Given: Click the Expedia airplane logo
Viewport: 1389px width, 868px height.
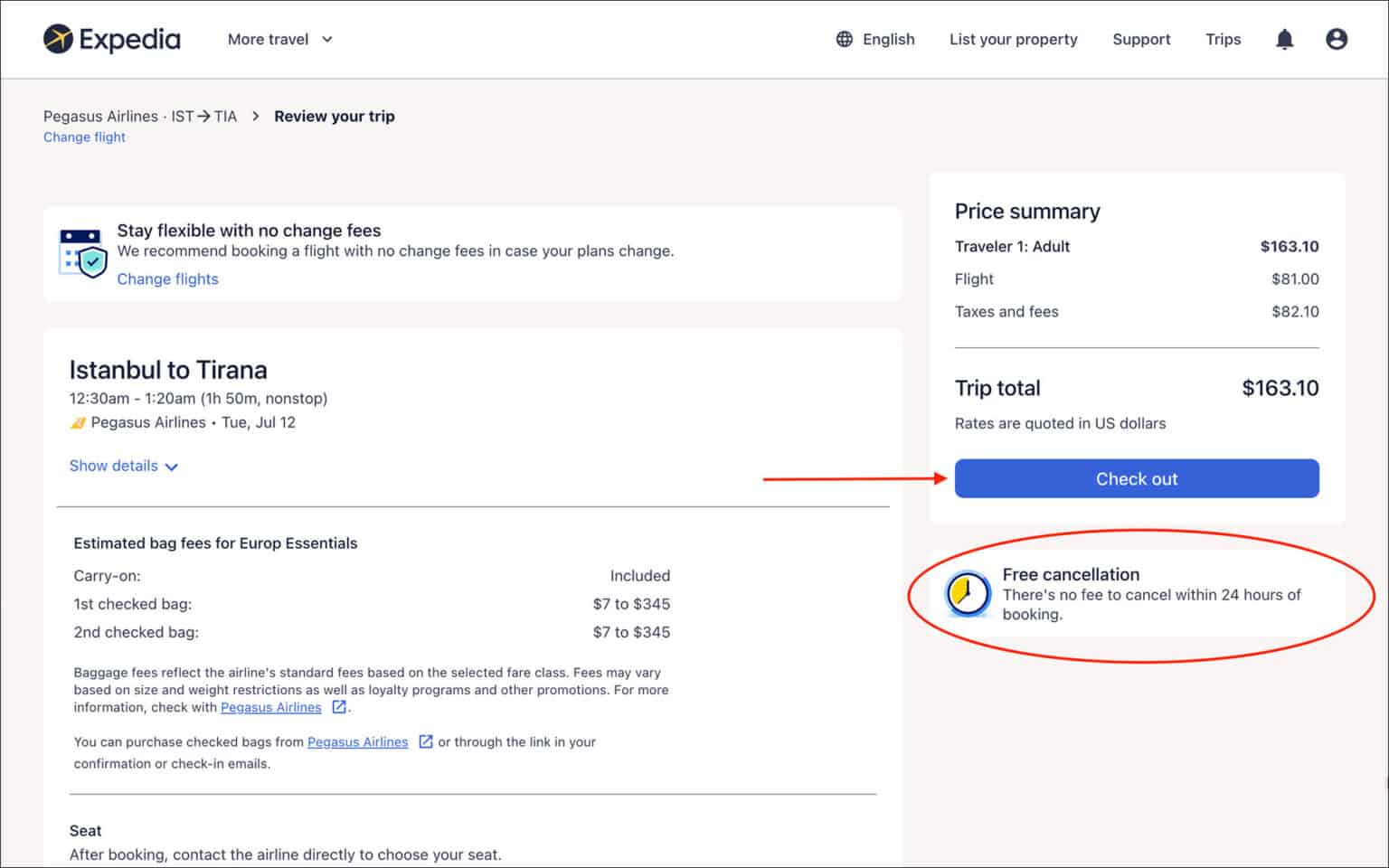Looking at the screenshot, I should coord(56,38).
